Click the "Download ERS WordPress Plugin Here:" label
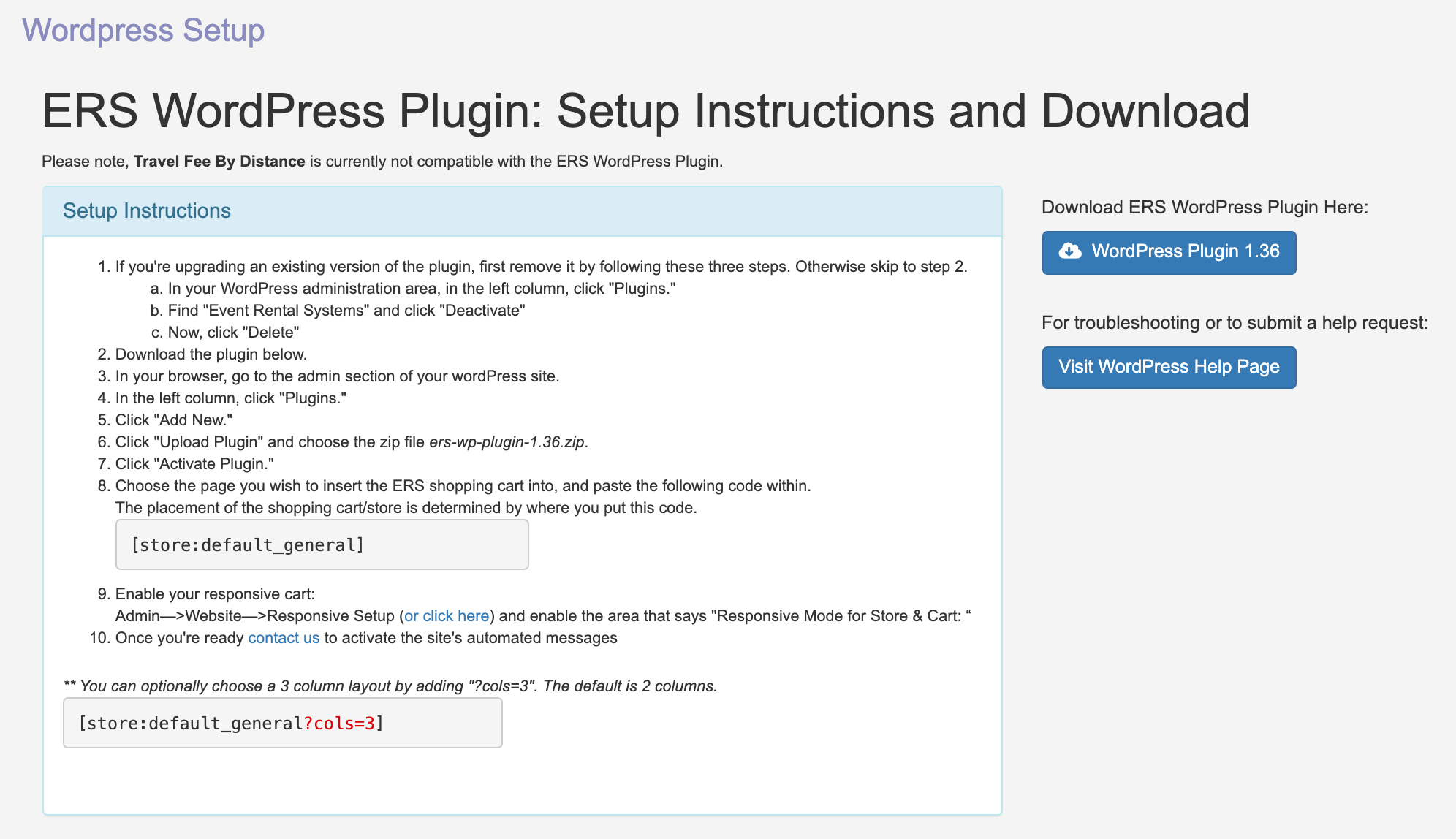 (1205, 208)
